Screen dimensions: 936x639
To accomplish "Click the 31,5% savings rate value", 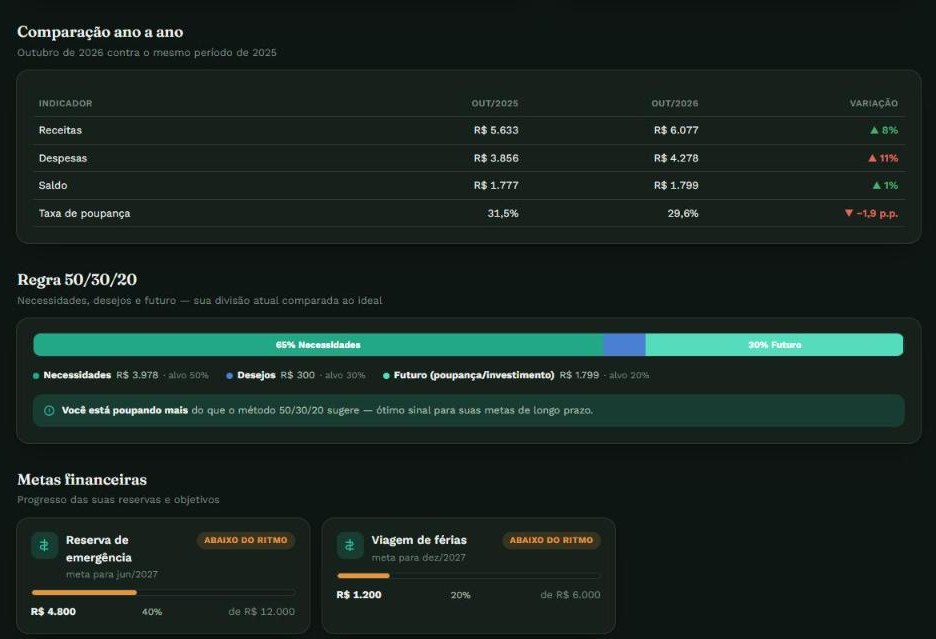I will tap(503, 213).
